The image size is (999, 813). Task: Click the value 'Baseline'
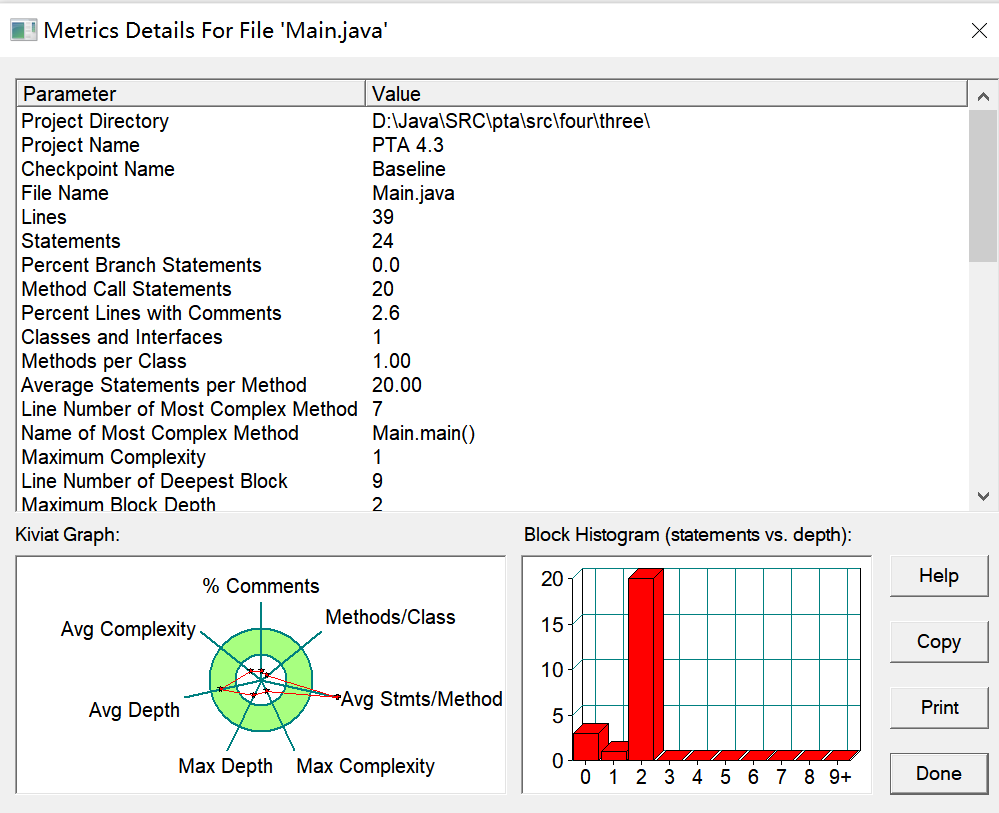click(x=409, y=169)
